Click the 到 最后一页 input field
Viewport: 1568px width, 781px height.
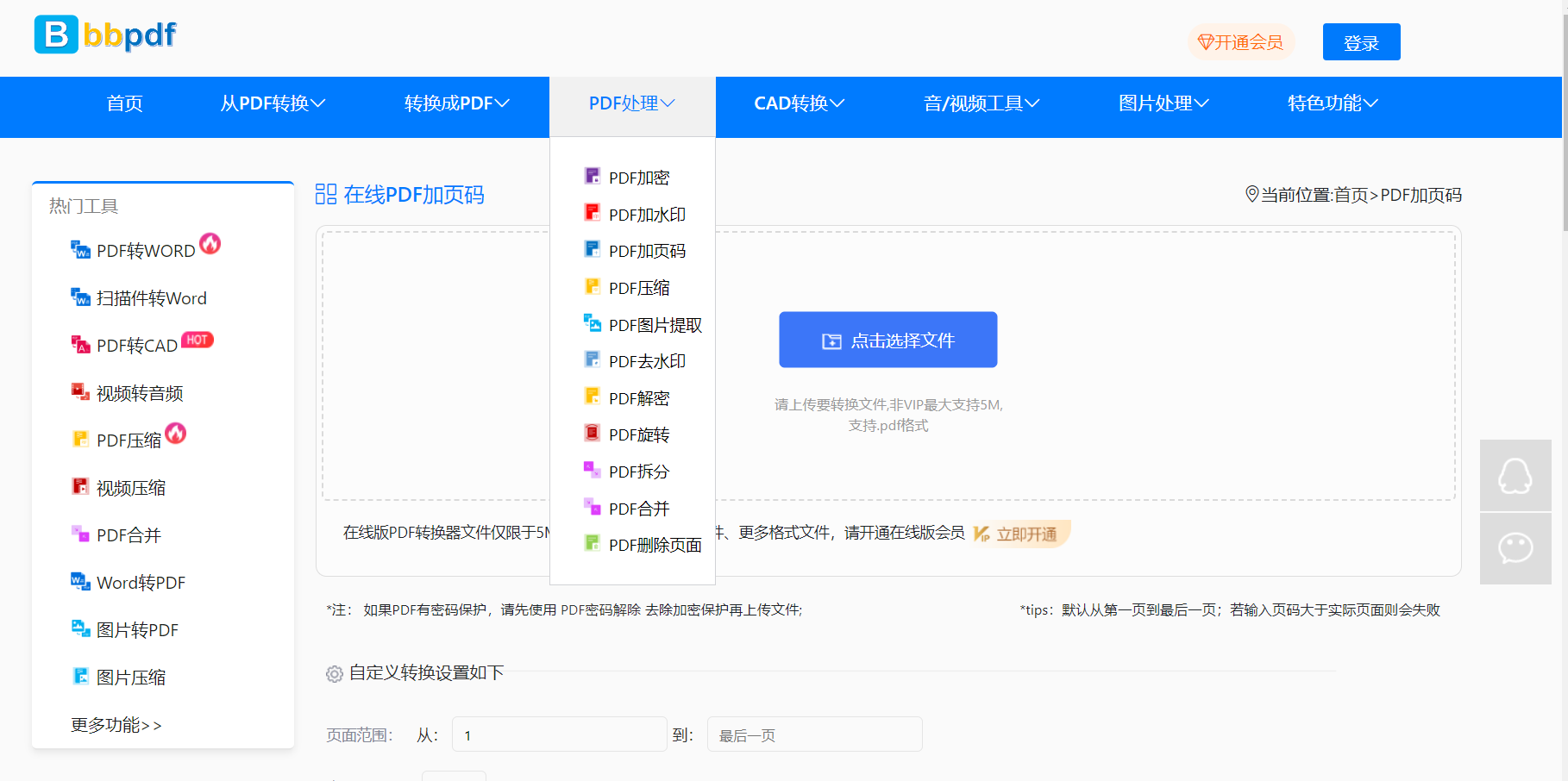[x=814, y=734]
